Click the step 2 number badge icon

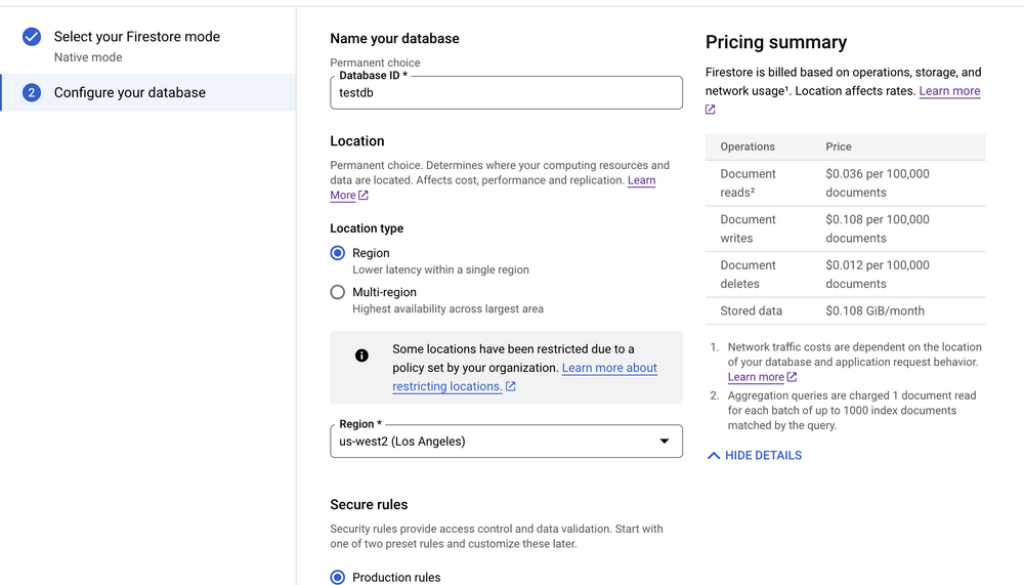pyautogui.click(x=31, y=93)
